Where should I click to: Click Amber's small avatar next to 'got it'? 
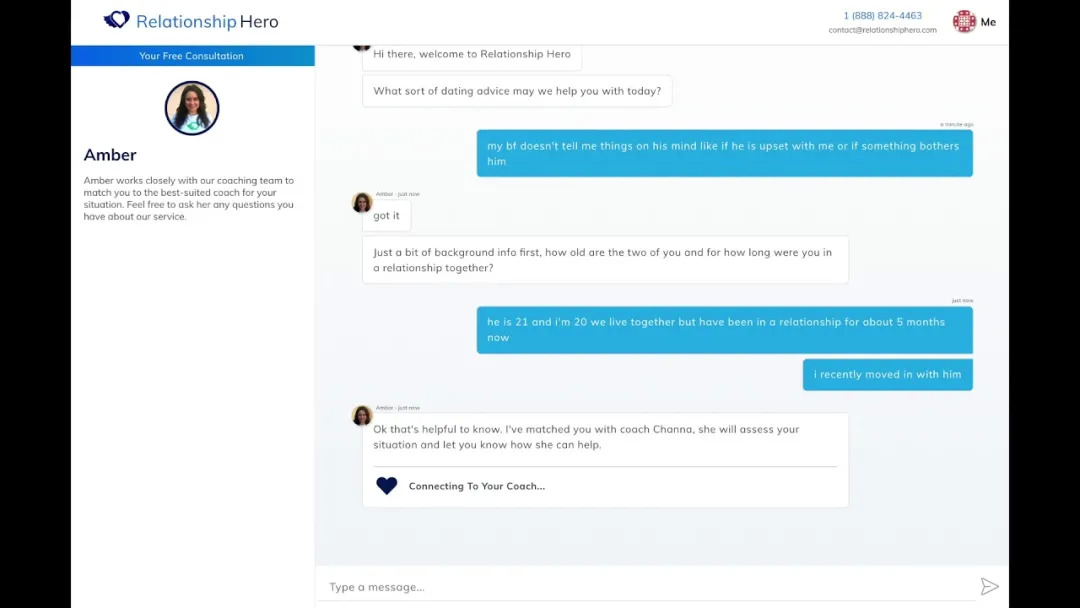[362, 203]
